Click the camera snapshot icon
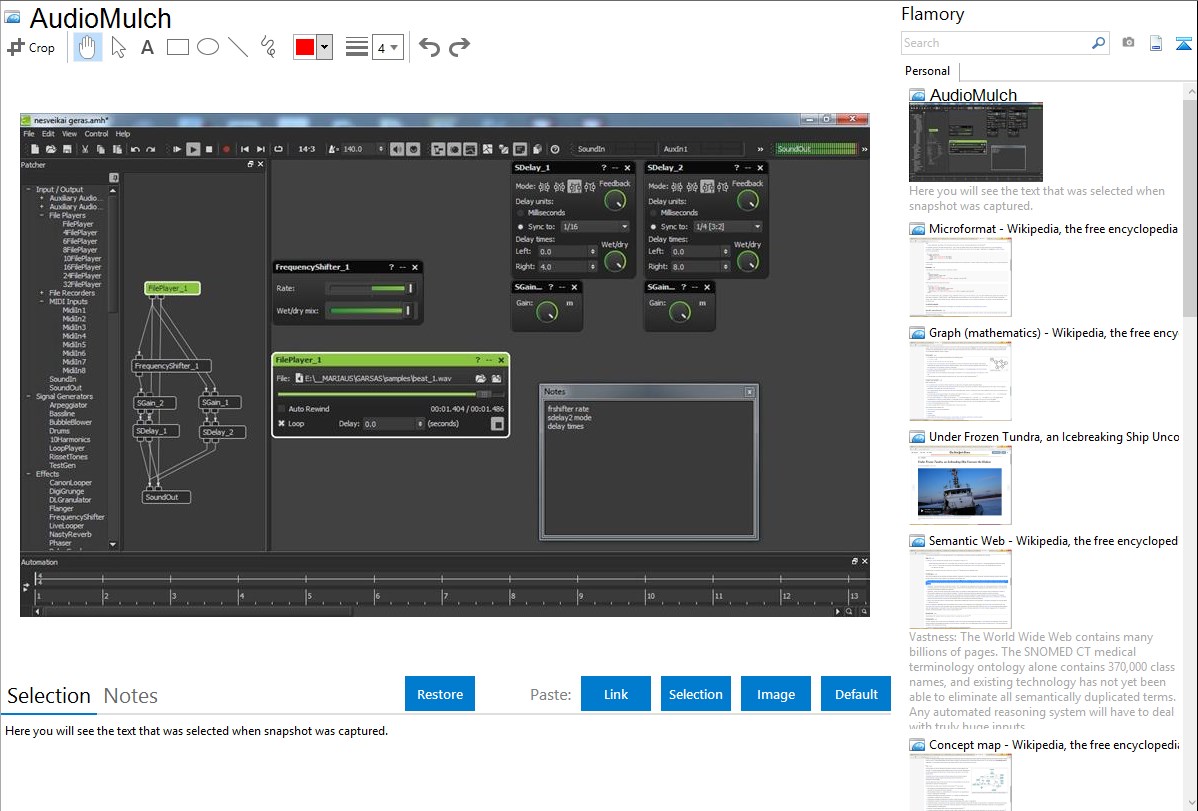Screen dimensions: 1198x811 click(x=1128, y=43)
